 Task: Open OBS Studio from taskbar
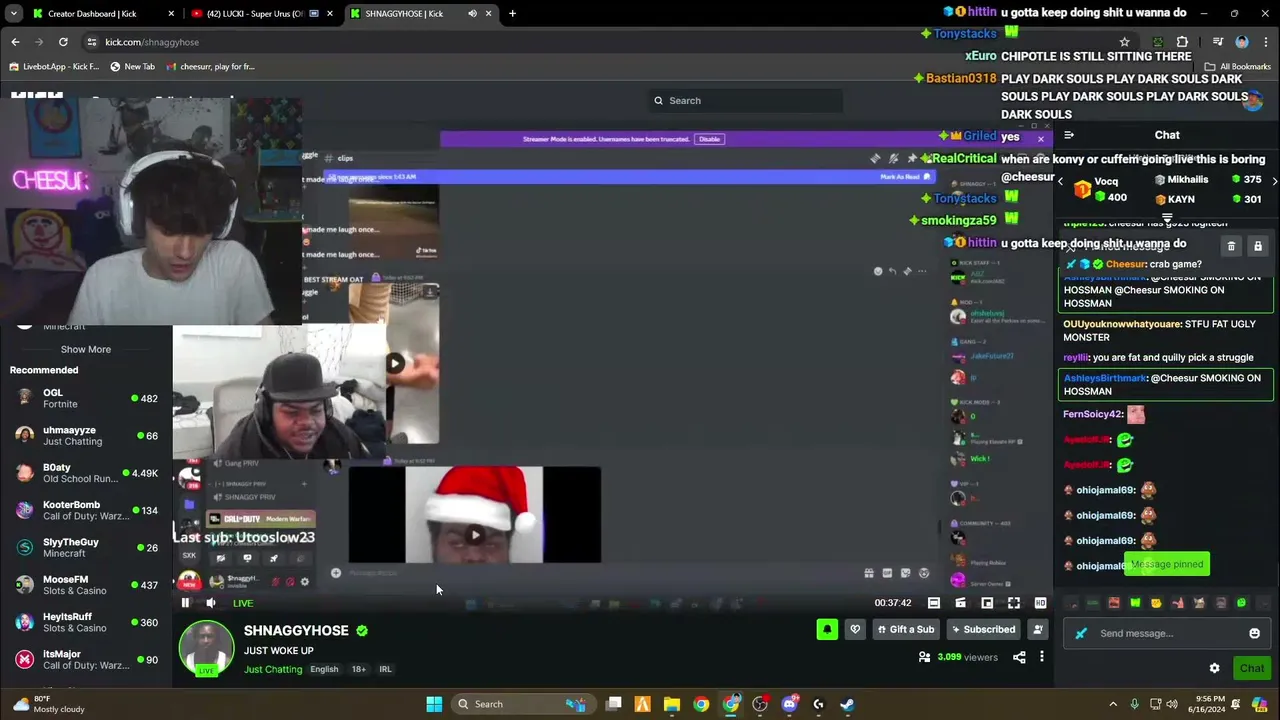pyautogui.click(x=760, y=704)
